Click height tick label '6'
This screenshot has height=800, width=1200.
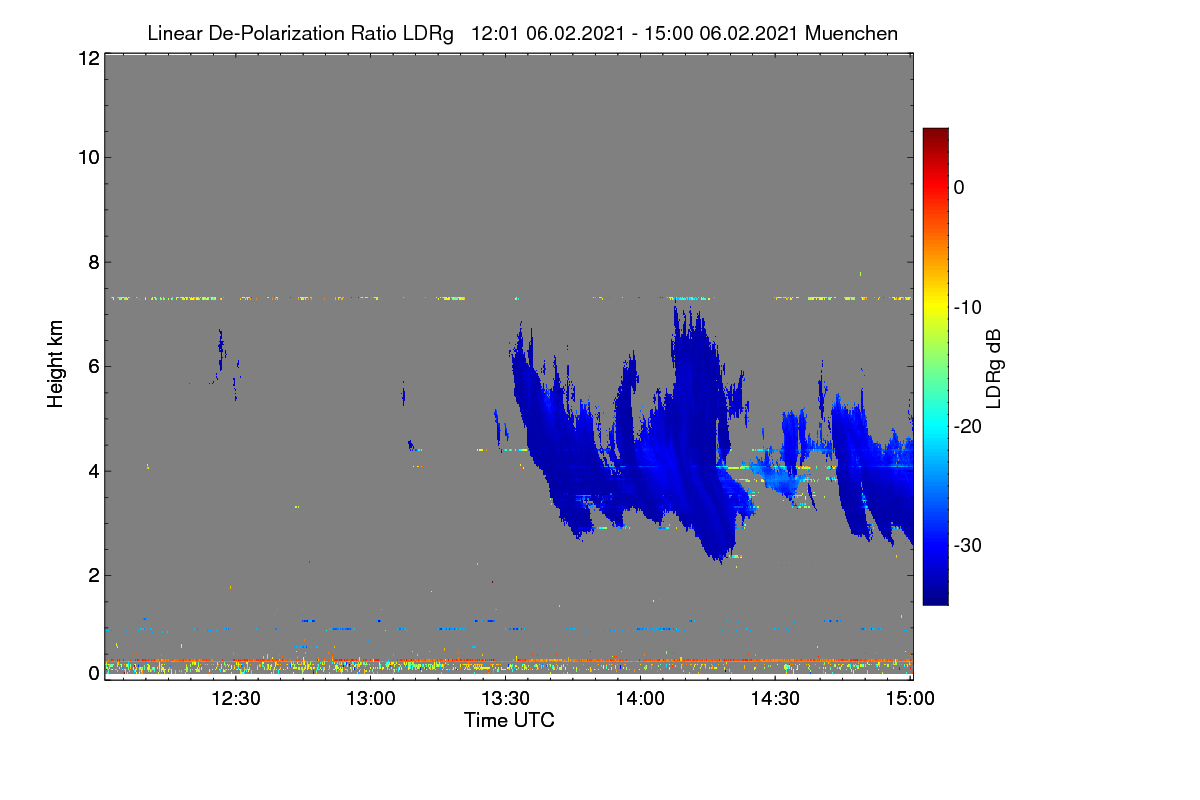(92, 366)
